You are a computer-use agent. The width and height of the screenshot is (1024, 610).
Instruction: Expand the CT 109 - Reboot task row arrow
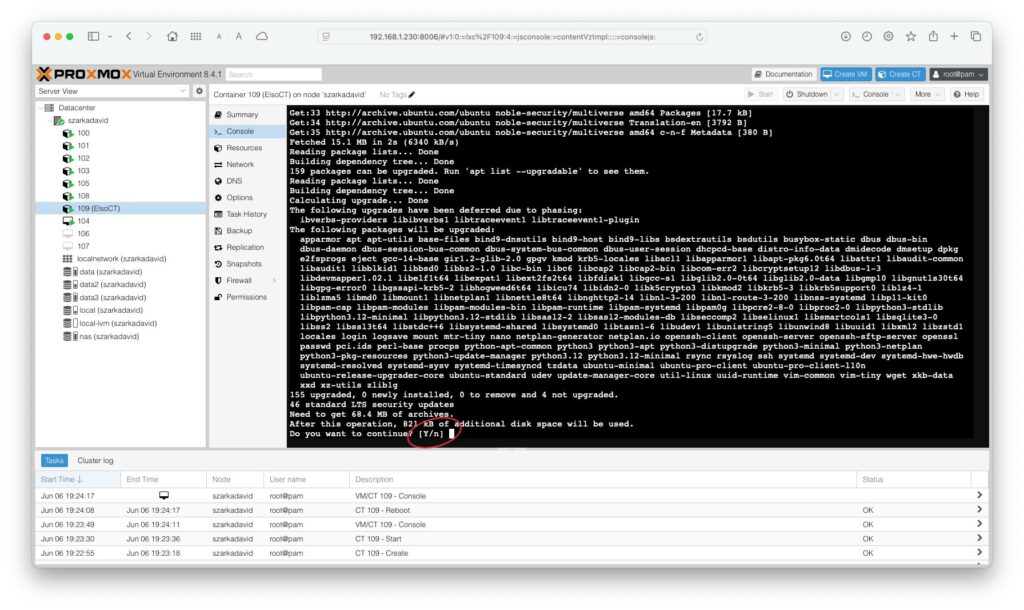[x=979, y=509]
